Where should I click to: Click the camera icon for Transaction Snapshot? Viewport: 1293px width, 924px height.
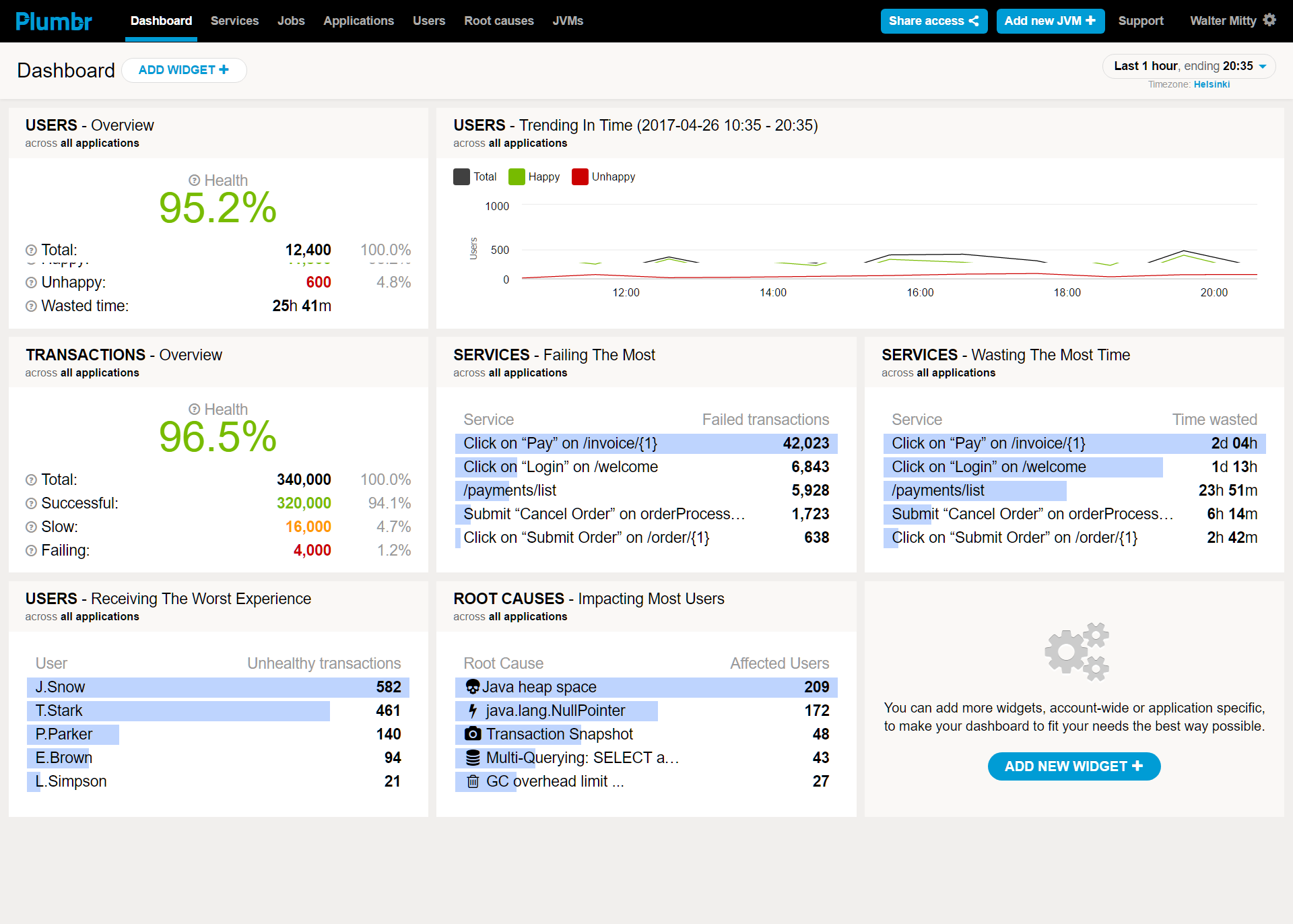[473, 734]
